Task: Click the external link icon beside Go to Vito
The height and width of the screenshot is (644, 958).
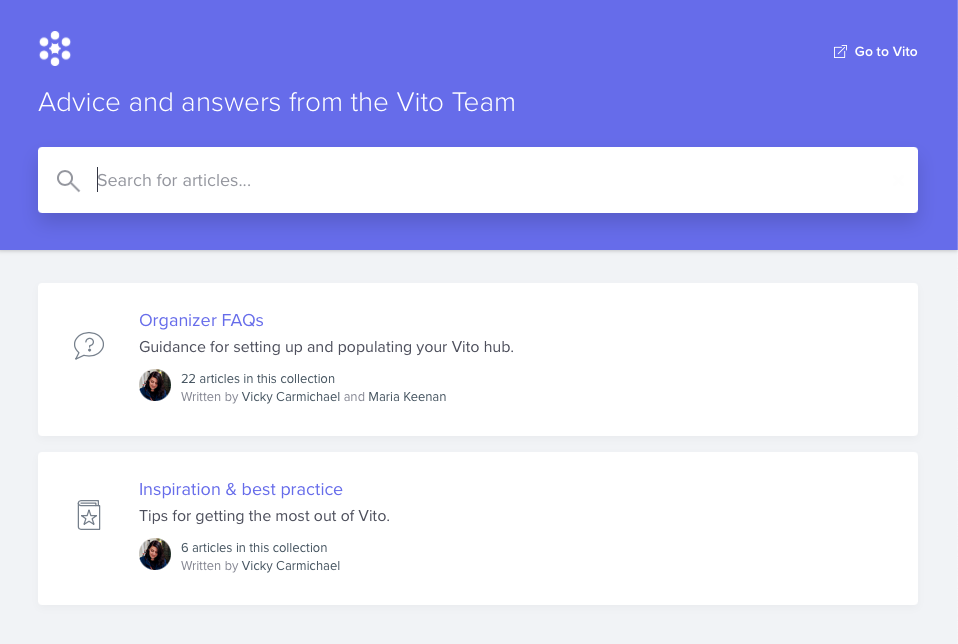Action: point(839,51)
